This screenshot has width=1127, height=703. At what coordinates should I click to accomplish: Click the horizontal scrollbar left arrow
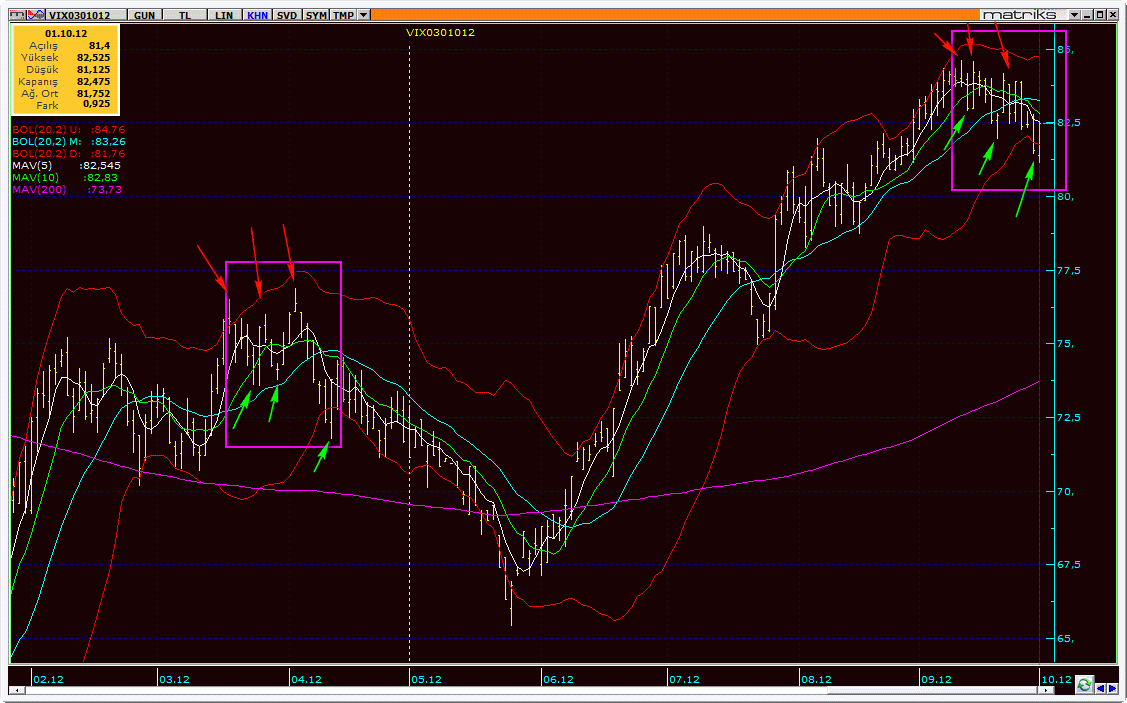pos(16,690)
